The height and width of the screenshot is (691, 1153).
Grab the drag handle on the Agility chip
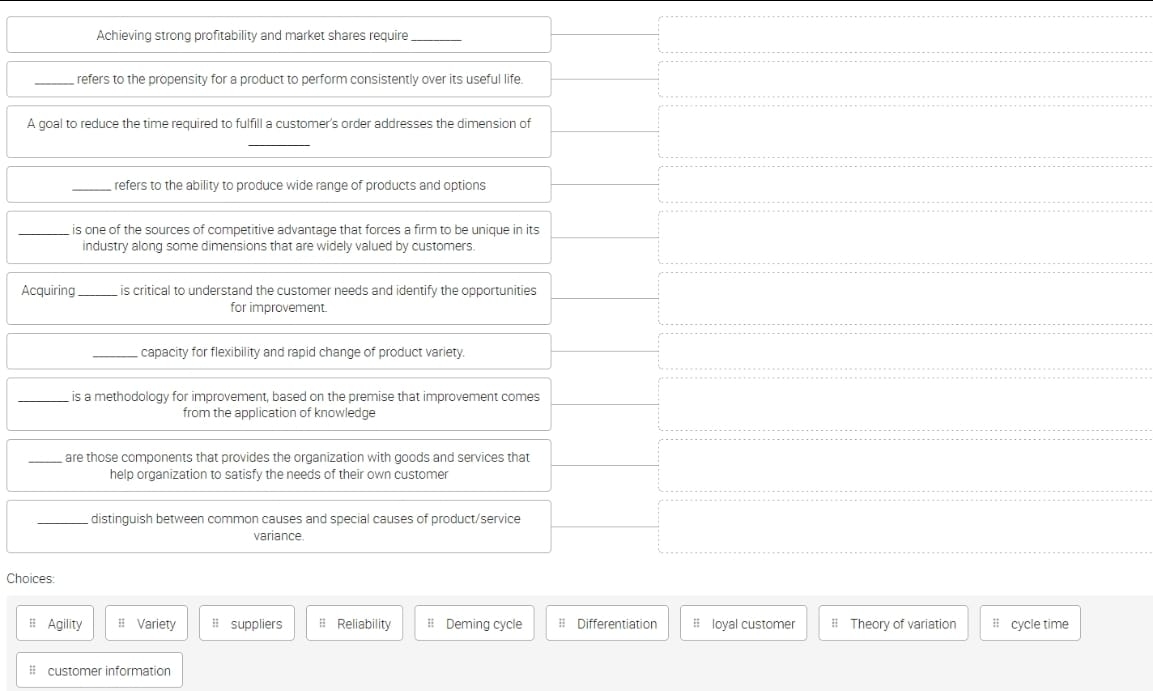[x=34, y=624]
